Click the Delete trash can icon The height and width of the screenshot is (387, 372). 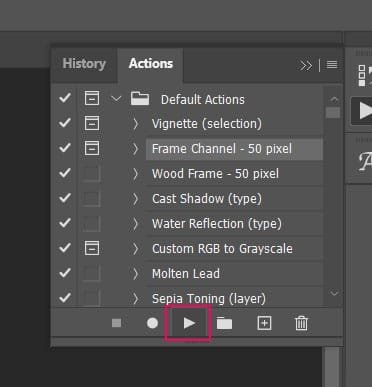tap(301, 323)
